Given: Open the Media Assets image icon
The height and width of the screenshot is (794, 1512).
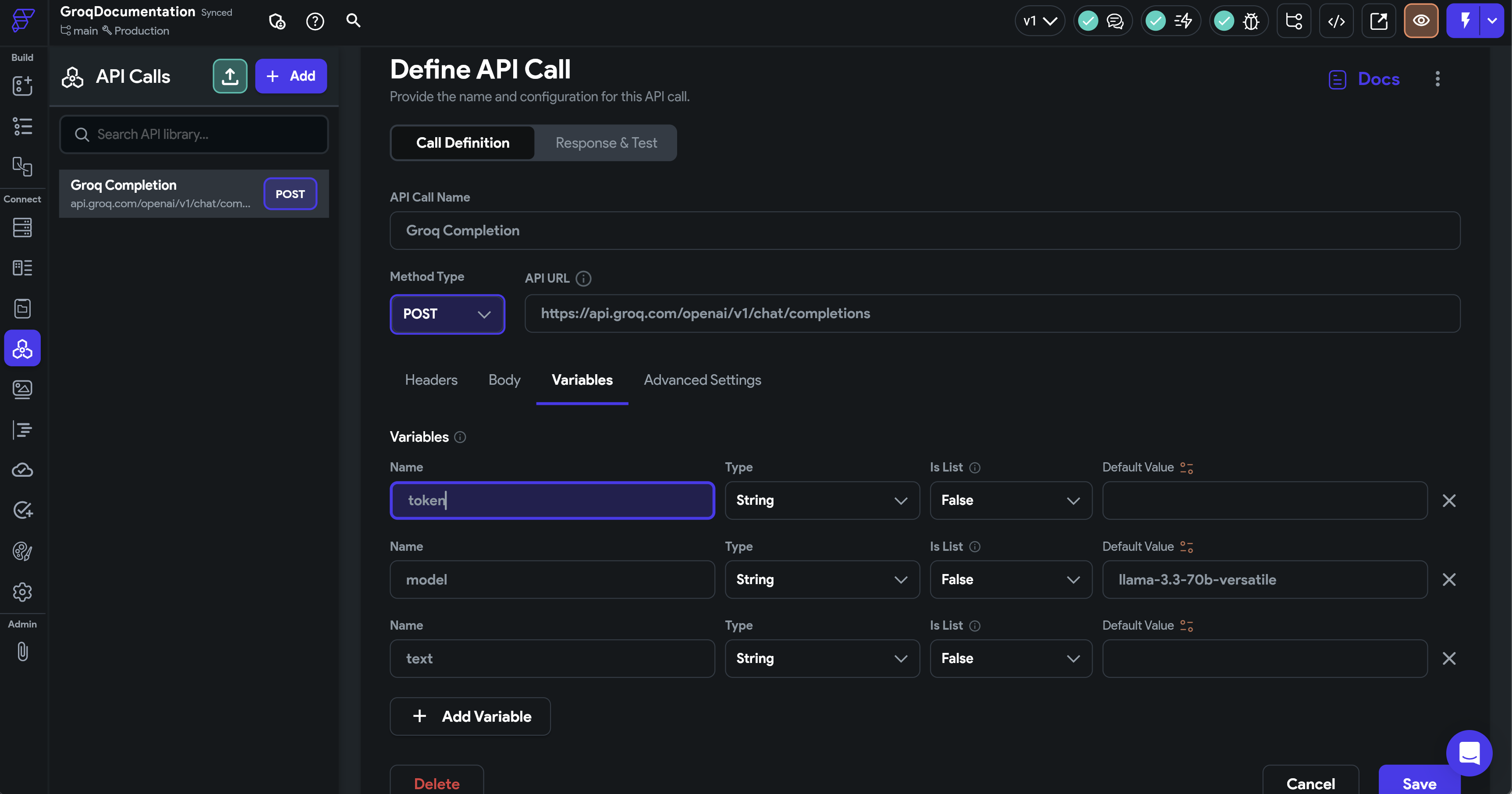Looking at the screenshot, I should [22, 389].
